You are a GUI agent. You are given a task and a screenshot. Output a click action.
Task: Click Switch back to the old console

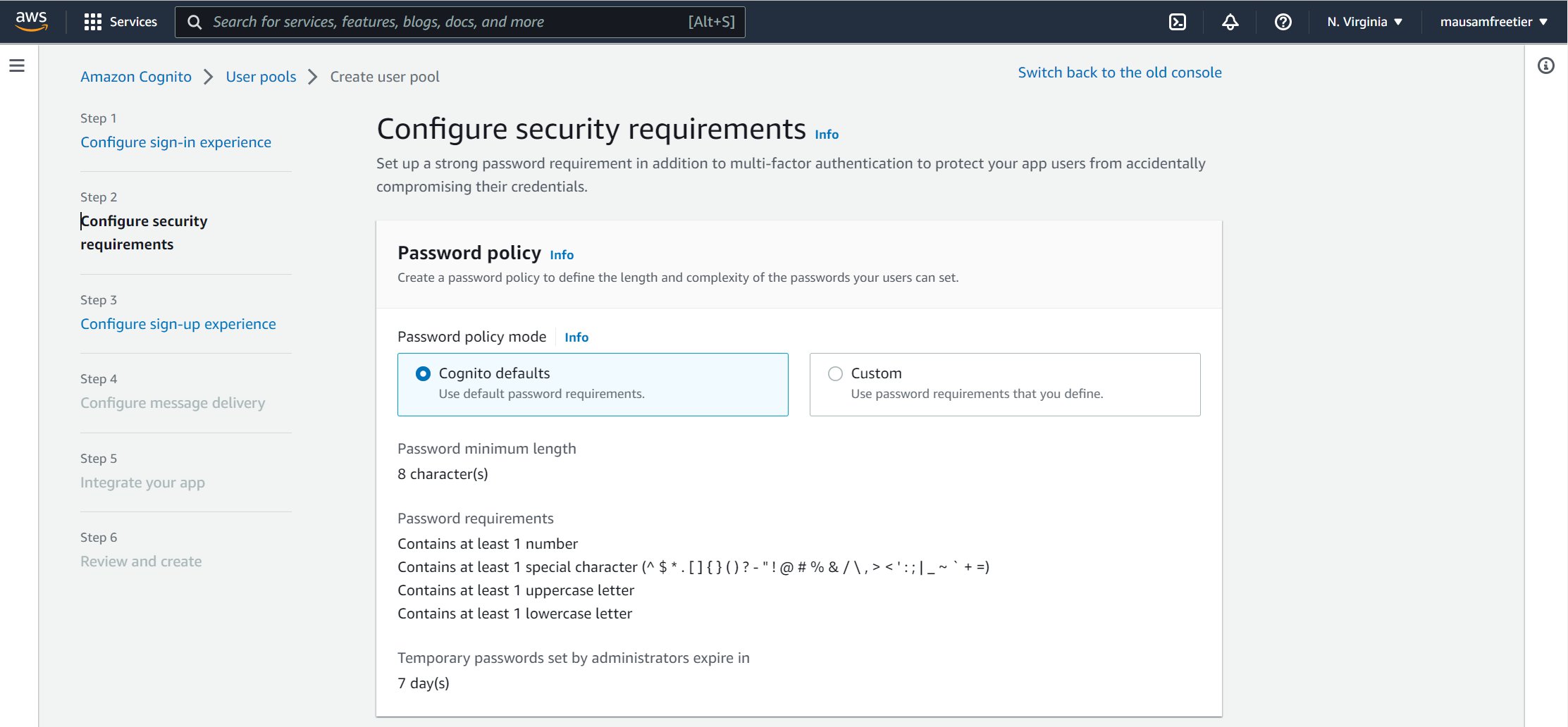click(1119, 73)
